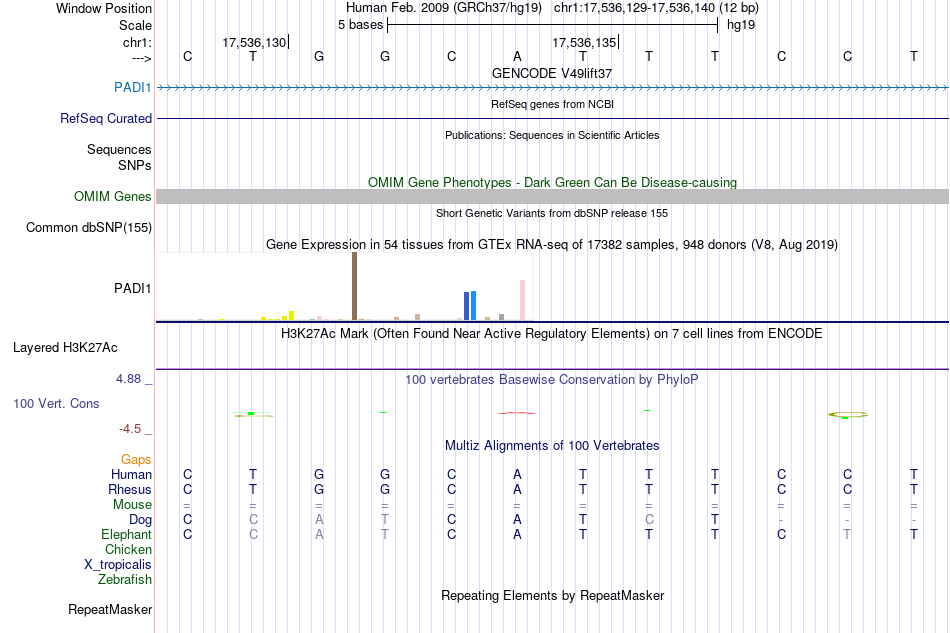
Task: Click the tall pink bar in GTEx chart
Action: point(522,300)
